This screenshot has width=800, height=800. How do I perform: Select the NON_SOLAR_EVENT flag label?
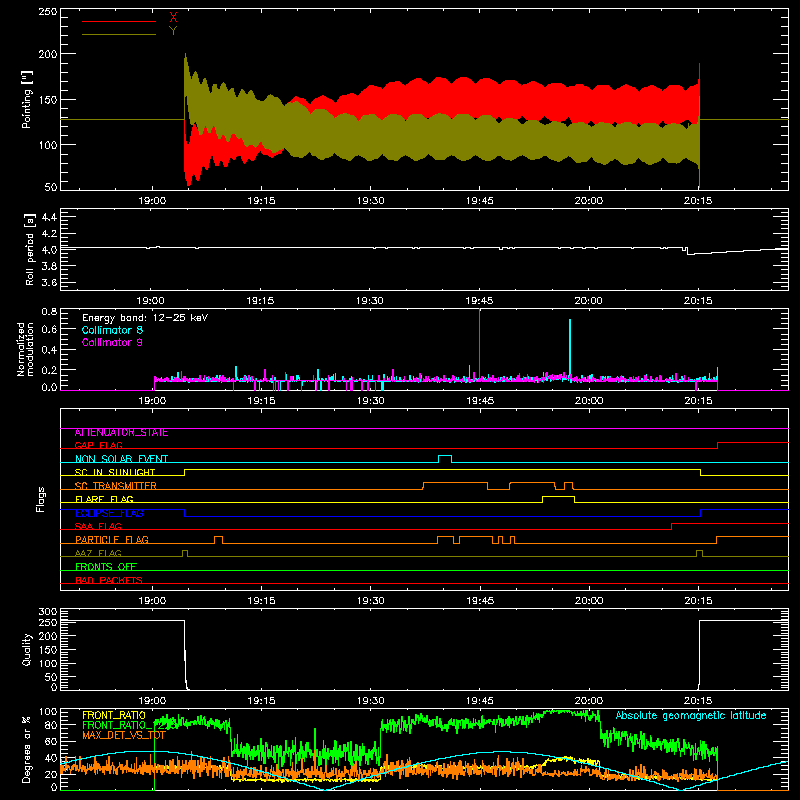point(121,459)
